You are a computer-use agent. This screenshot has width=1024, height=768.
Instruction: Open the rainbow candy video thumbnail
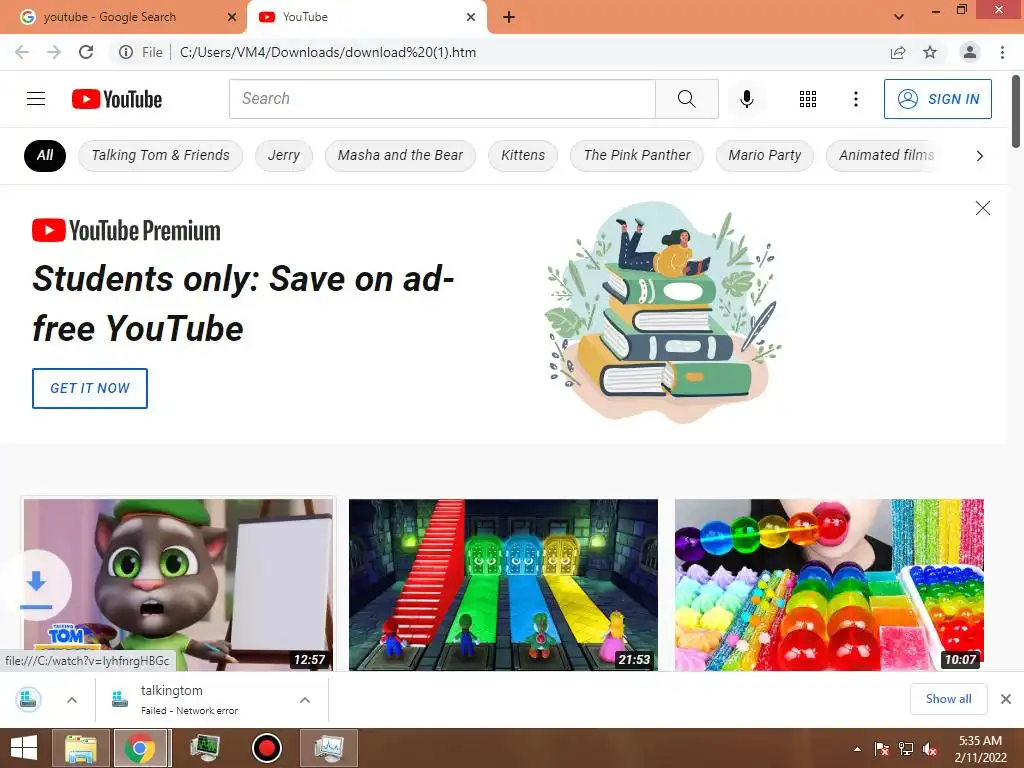coord(829,584)
